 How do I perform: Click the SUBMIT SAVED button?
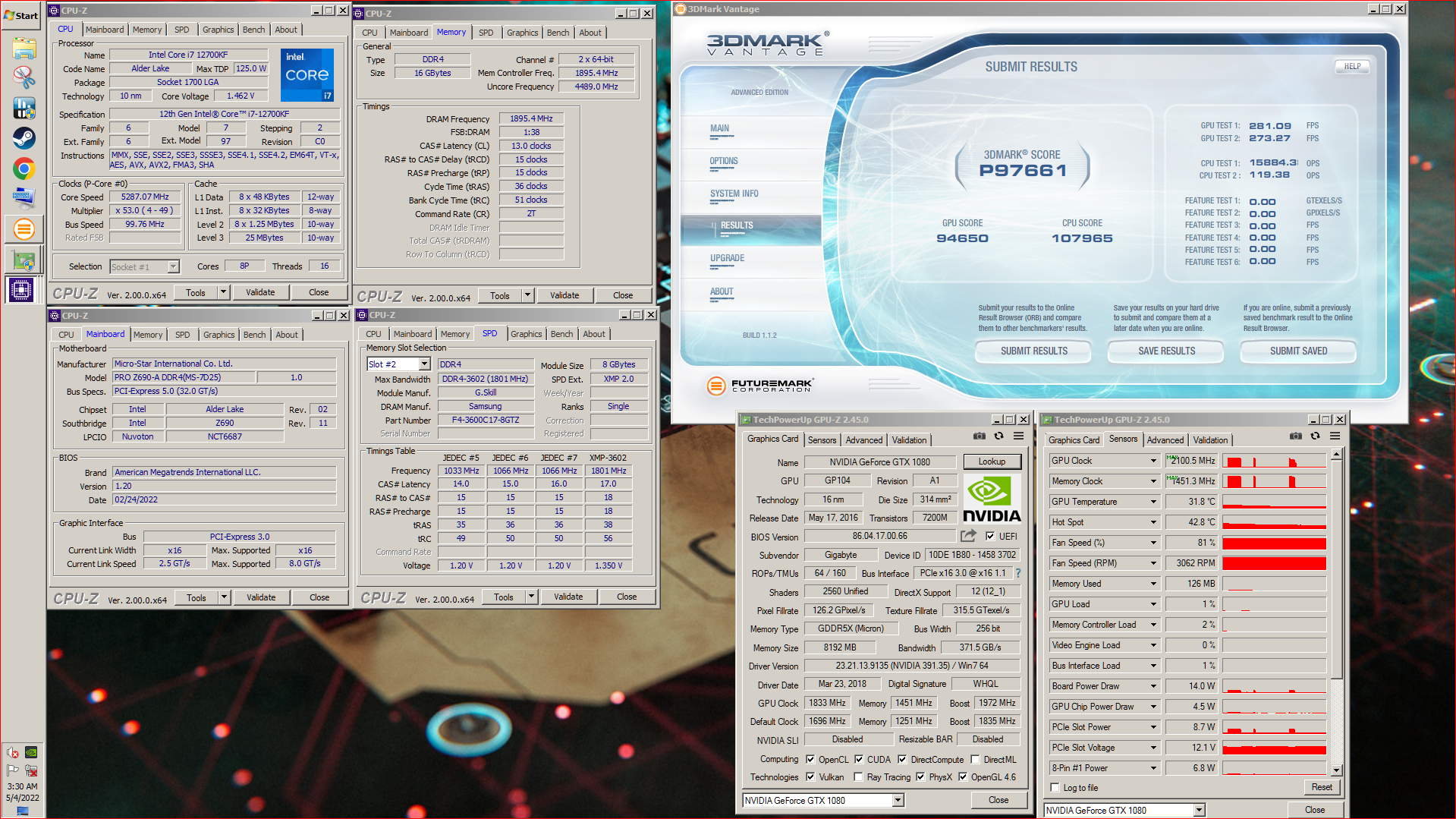point(1298,351)
